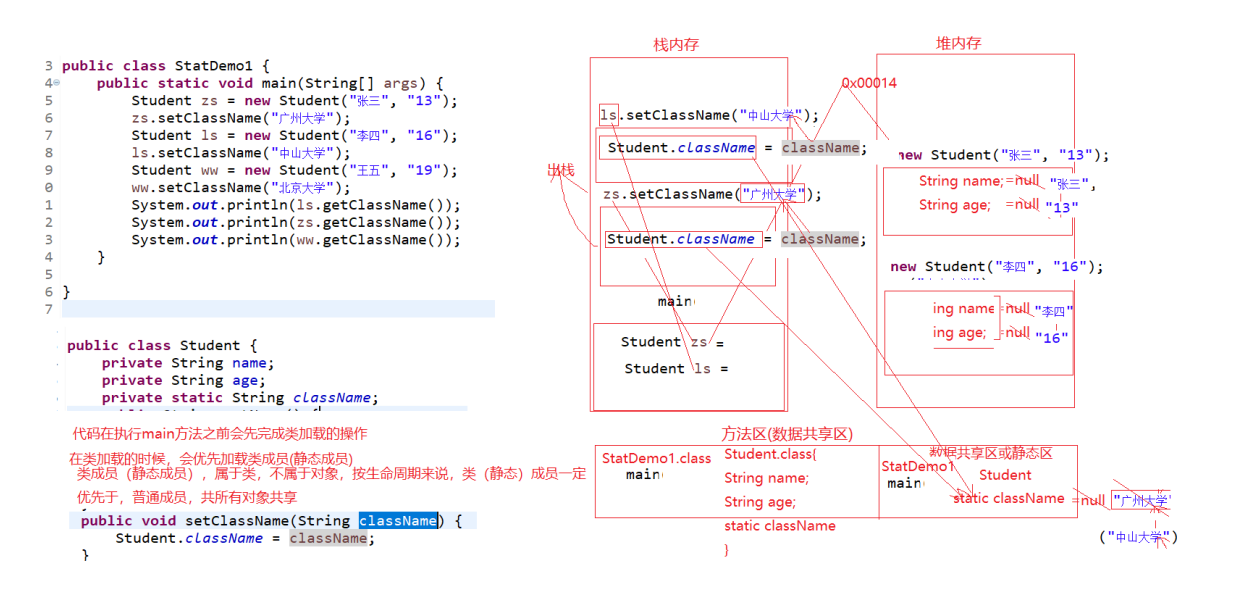Click the blue "13" value in heap

pyautogui.click(x=1062, y=207)
